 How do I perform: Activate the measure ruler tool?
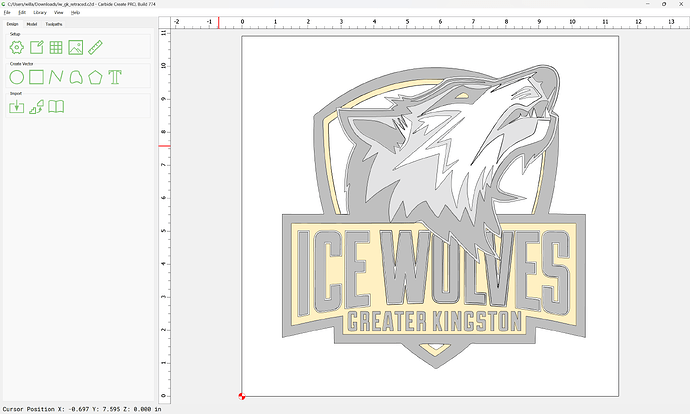tap(95, 48)
